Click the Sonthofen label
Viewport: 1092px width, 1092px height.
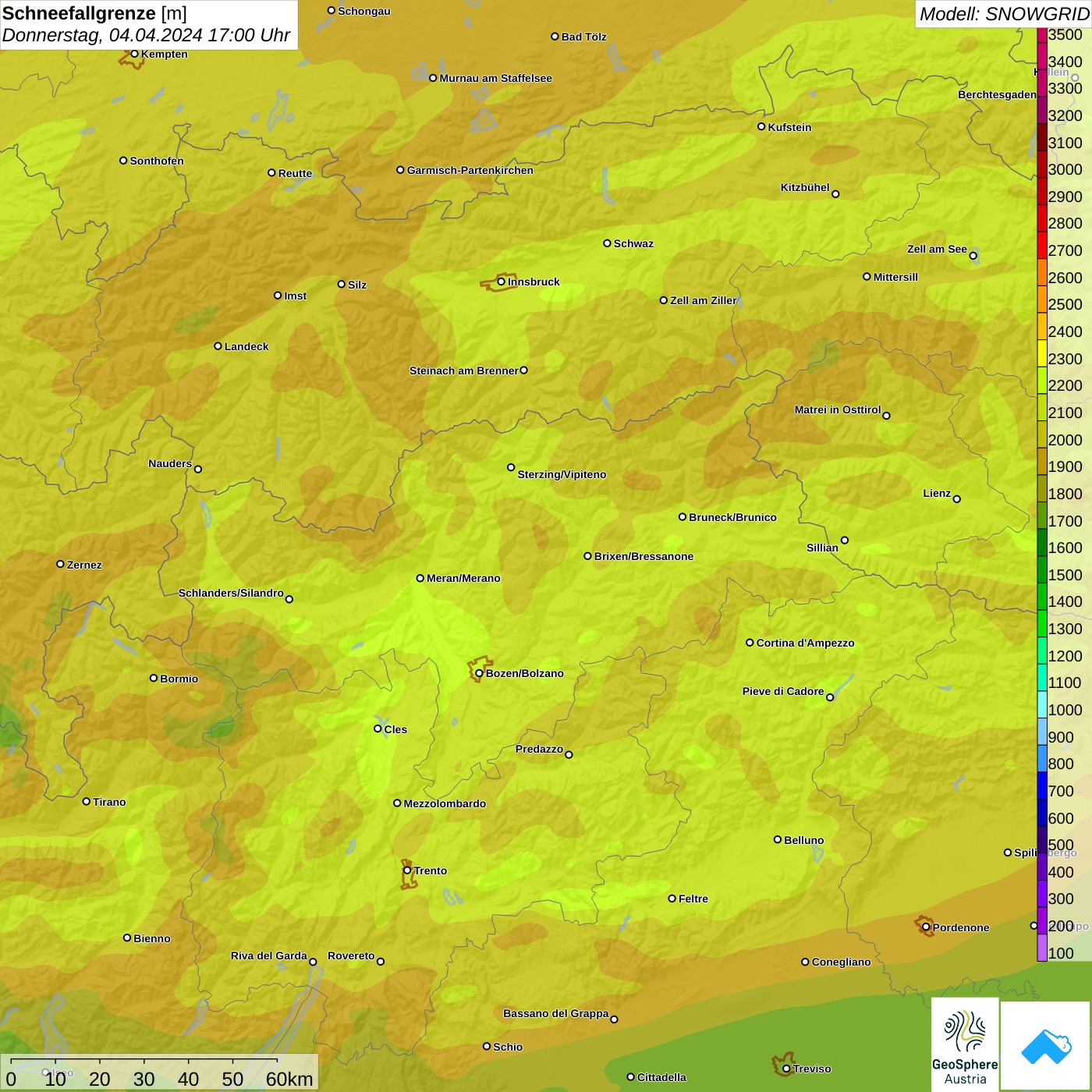coord(157,161)
